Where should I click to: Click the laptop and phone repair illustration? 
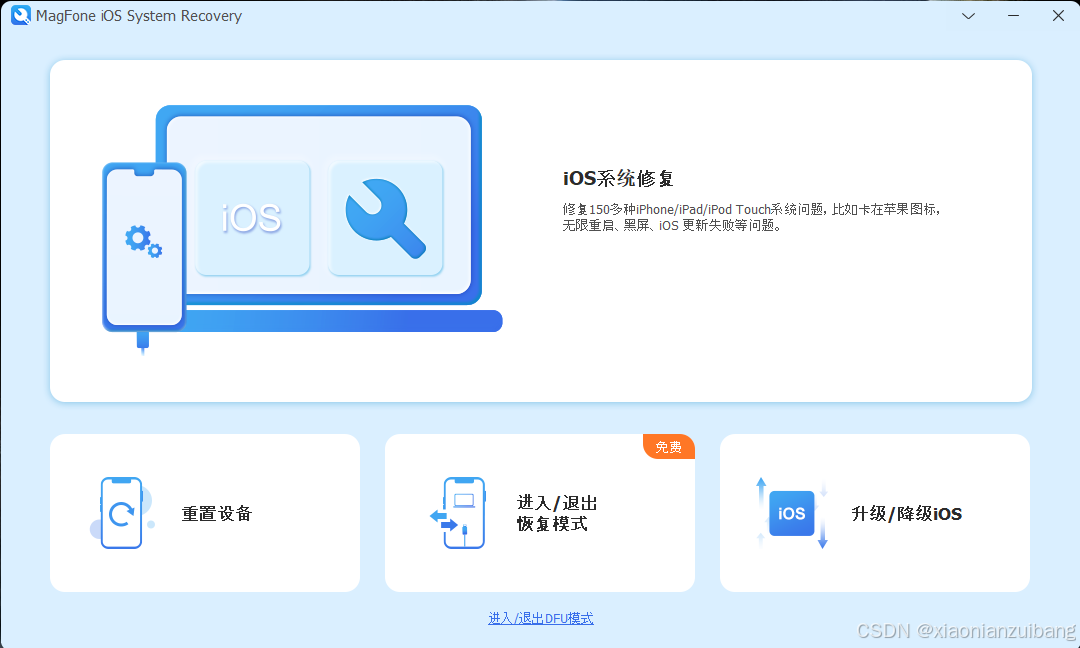[302, 229]
